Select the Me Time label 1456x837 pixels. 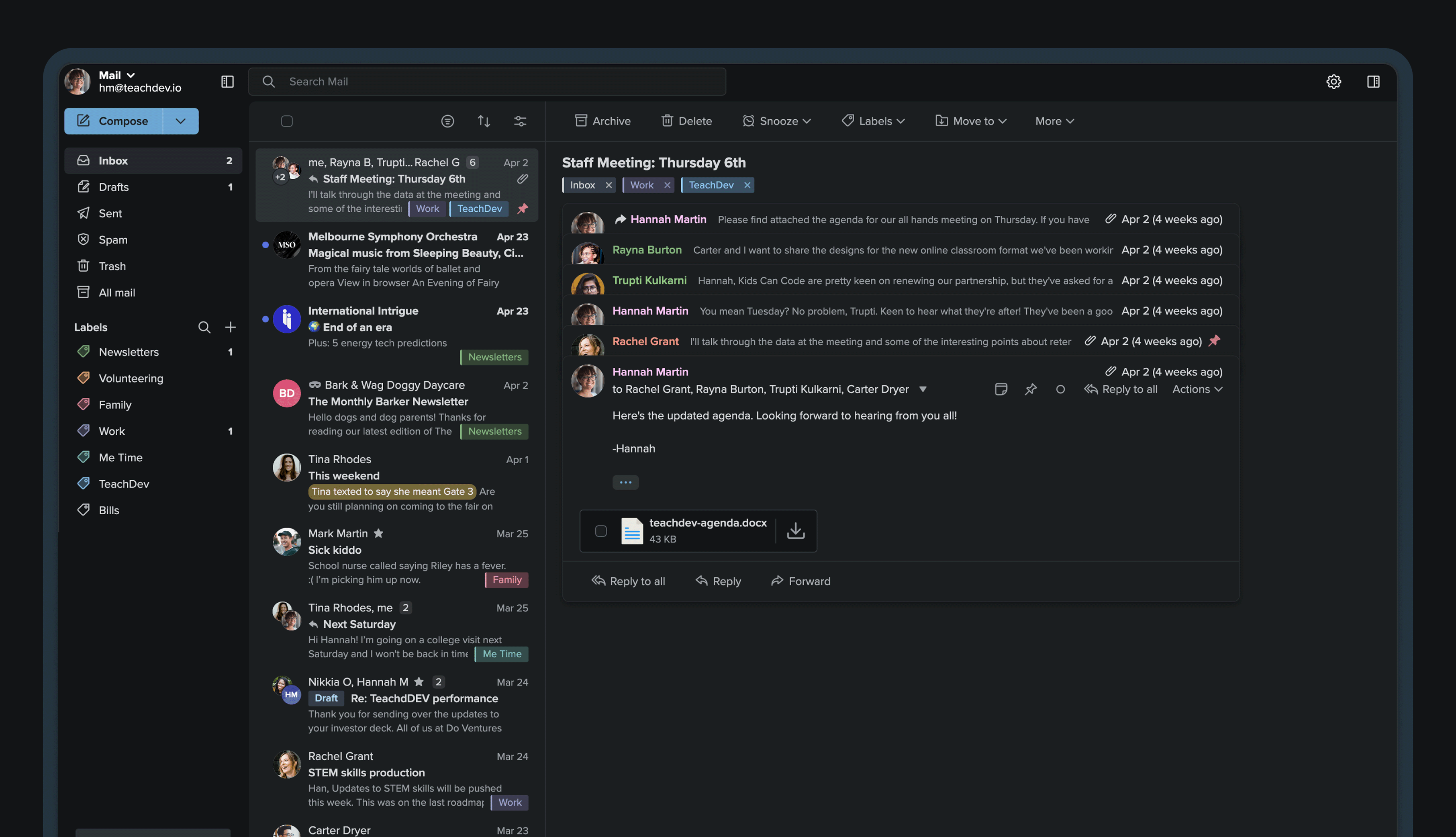pyautogui.click(x=153, y=458)
